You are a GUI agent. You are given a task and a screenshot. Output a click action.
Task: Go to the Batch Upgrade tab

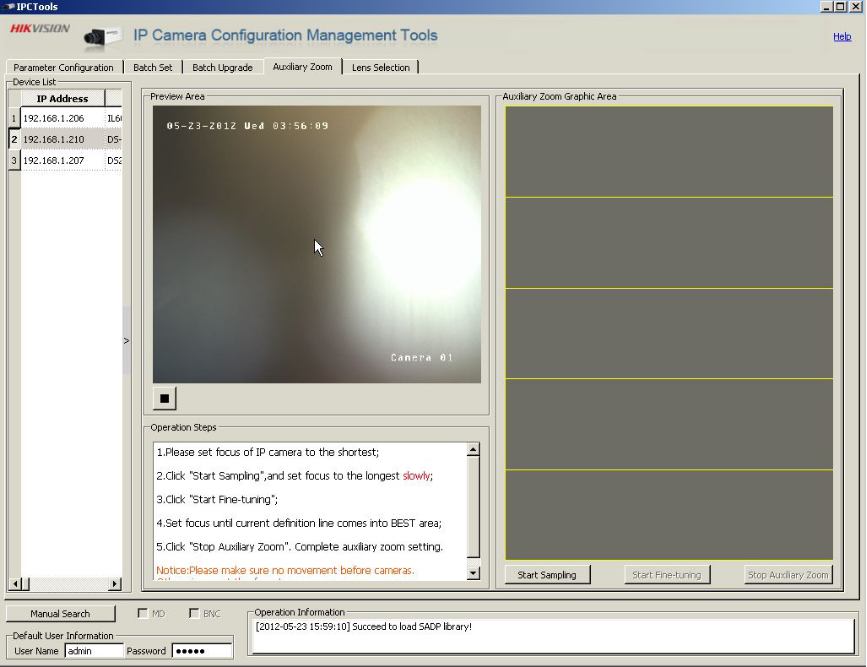(222, 67)
